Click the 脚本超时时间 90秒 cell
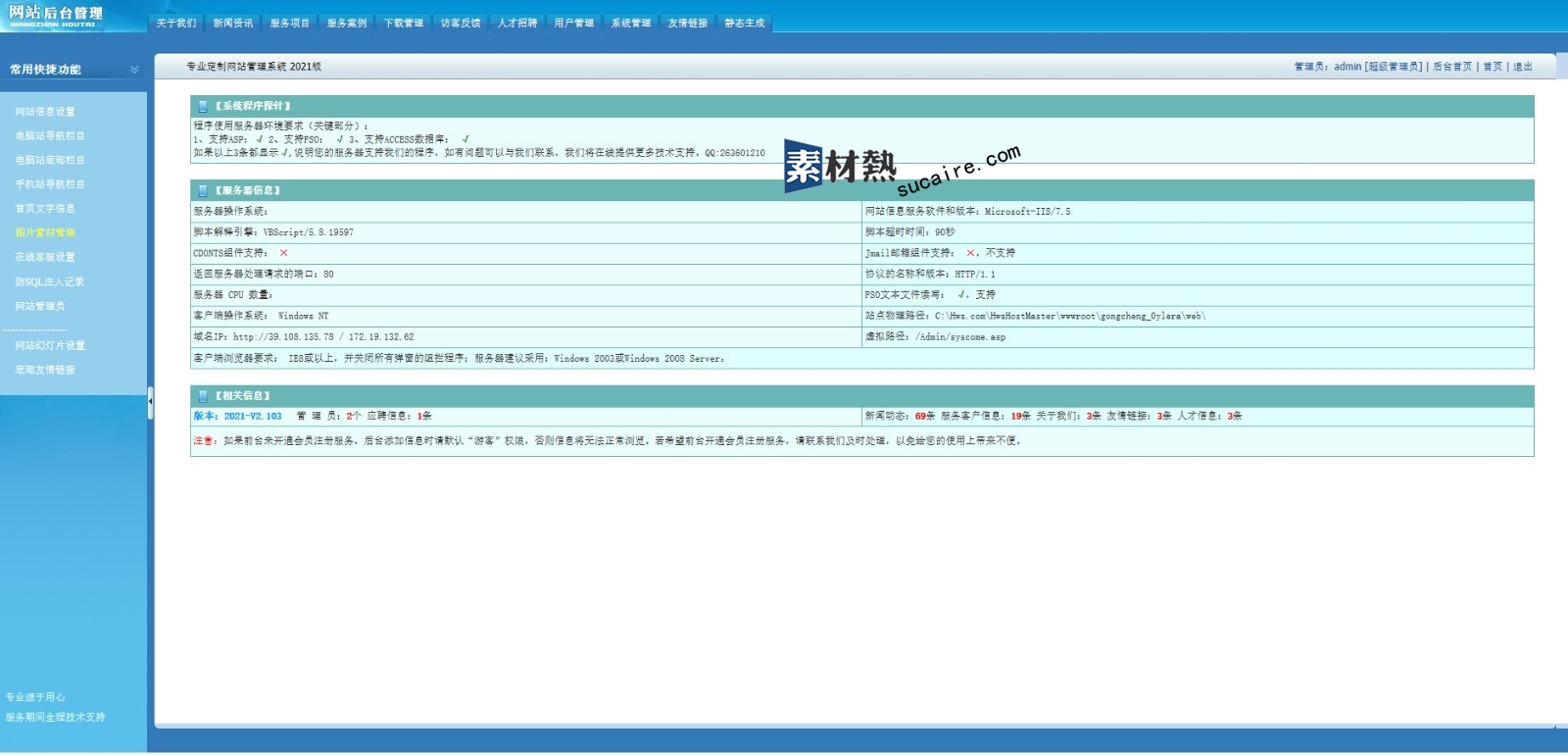This screenshot has width=1568, height=755. tap(1198, 232)
